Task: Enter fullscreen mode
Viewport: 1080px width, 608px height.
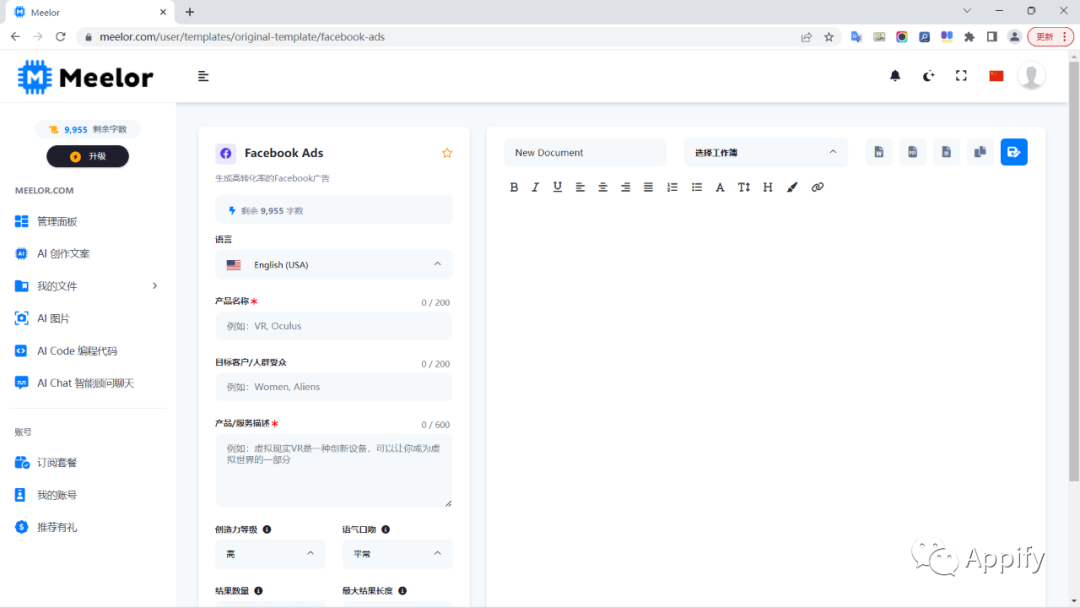Action: pos(962,76)
